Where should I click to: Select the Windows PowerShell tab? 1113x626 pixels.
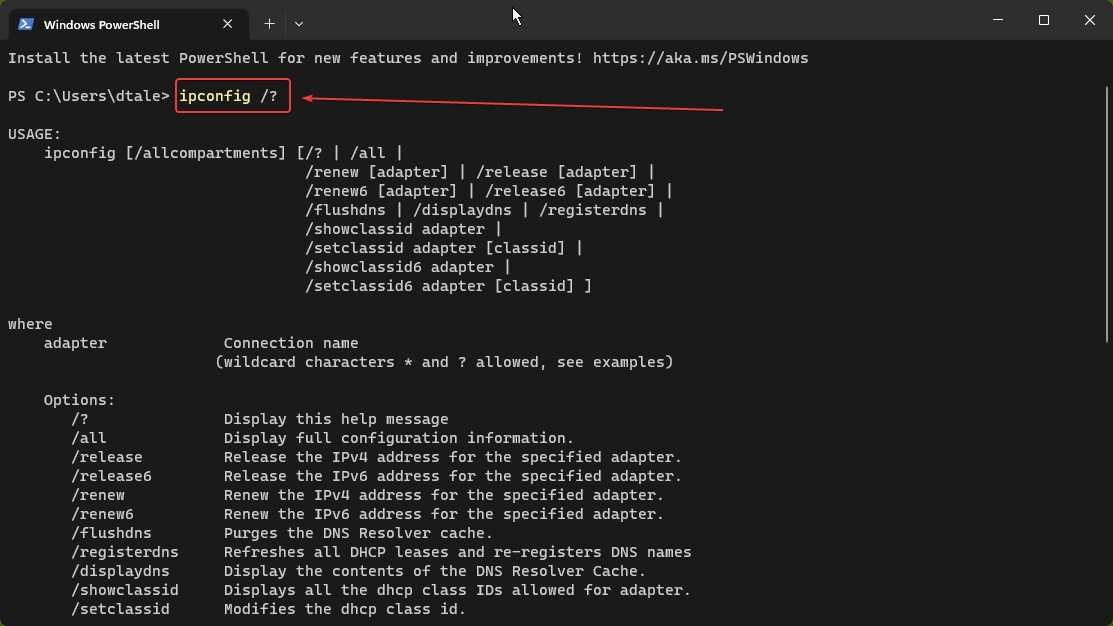click(x=129, y=24)
